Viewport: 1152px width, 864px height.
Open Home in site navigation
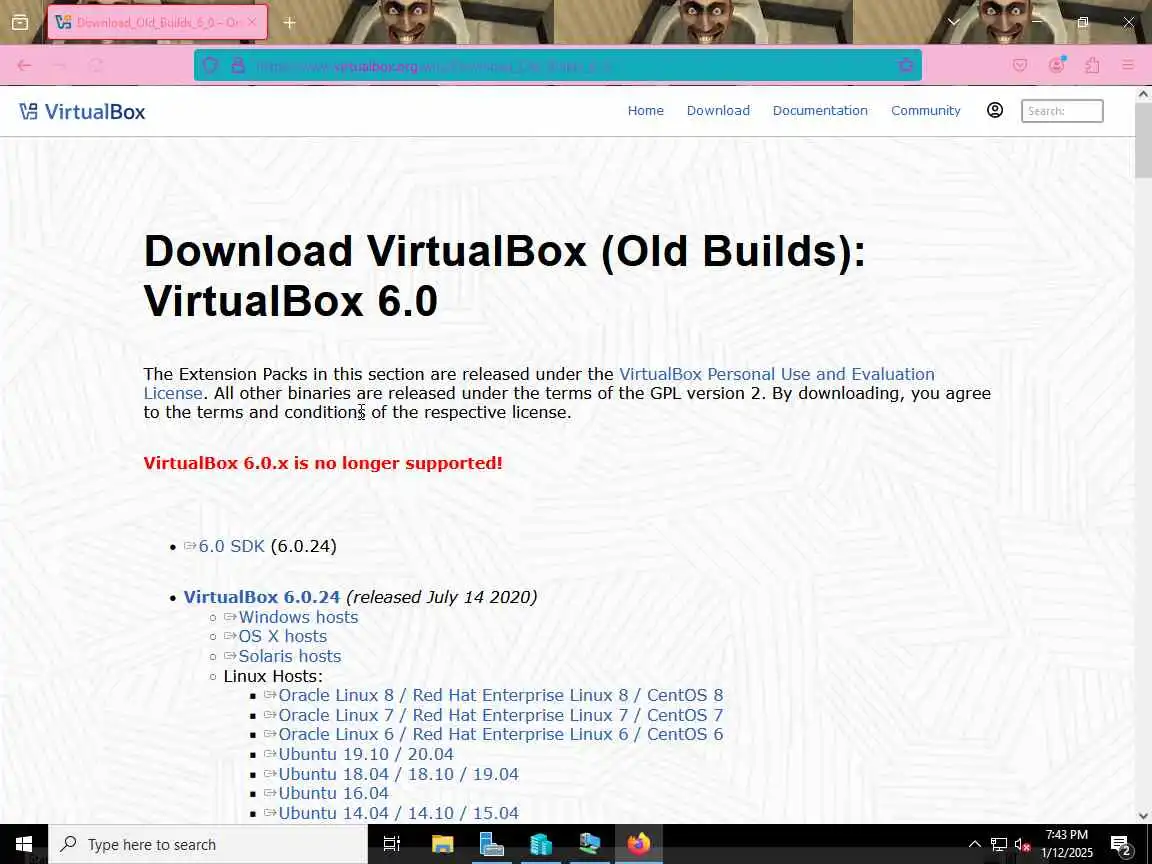click(646, 110)
